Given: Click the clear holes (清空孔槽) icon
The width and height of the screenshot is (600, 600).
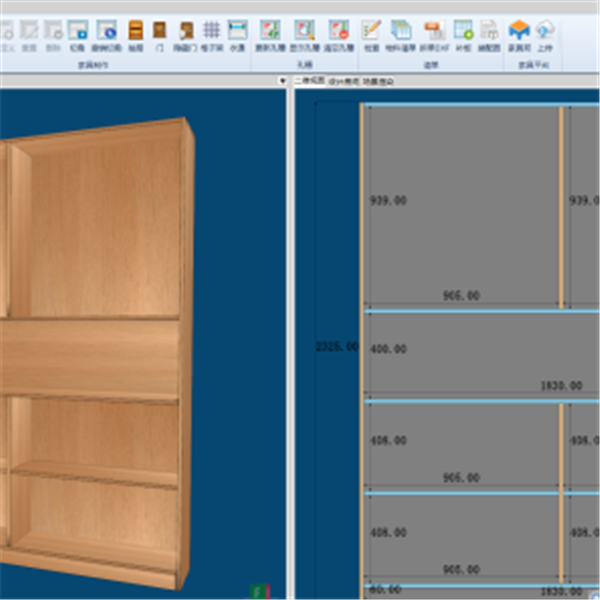Looking at the screenshot, I should [x=339, y=32].
